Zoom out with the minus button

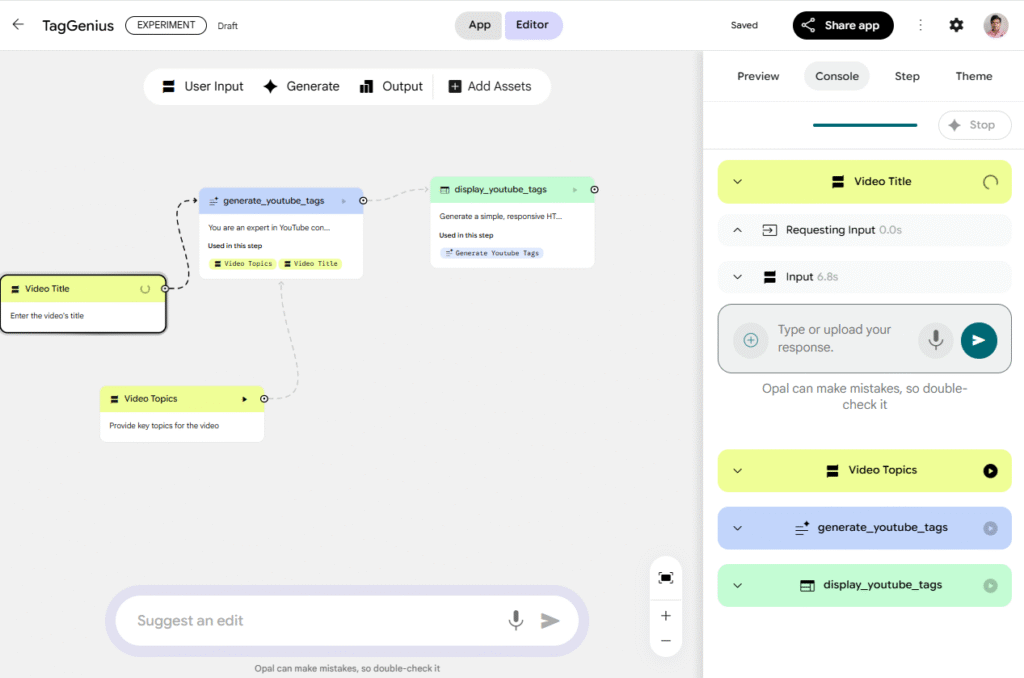pos(666,641)
